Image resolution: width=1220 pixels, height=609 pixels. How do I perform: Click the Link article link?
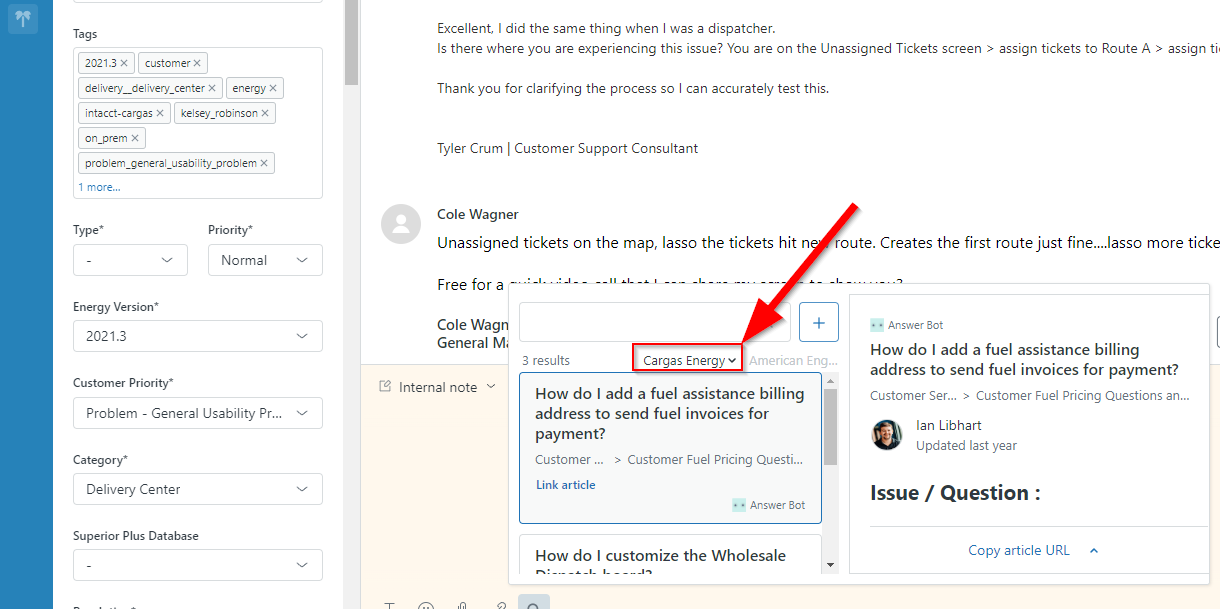pyautogui.click(x=565, y=485)
